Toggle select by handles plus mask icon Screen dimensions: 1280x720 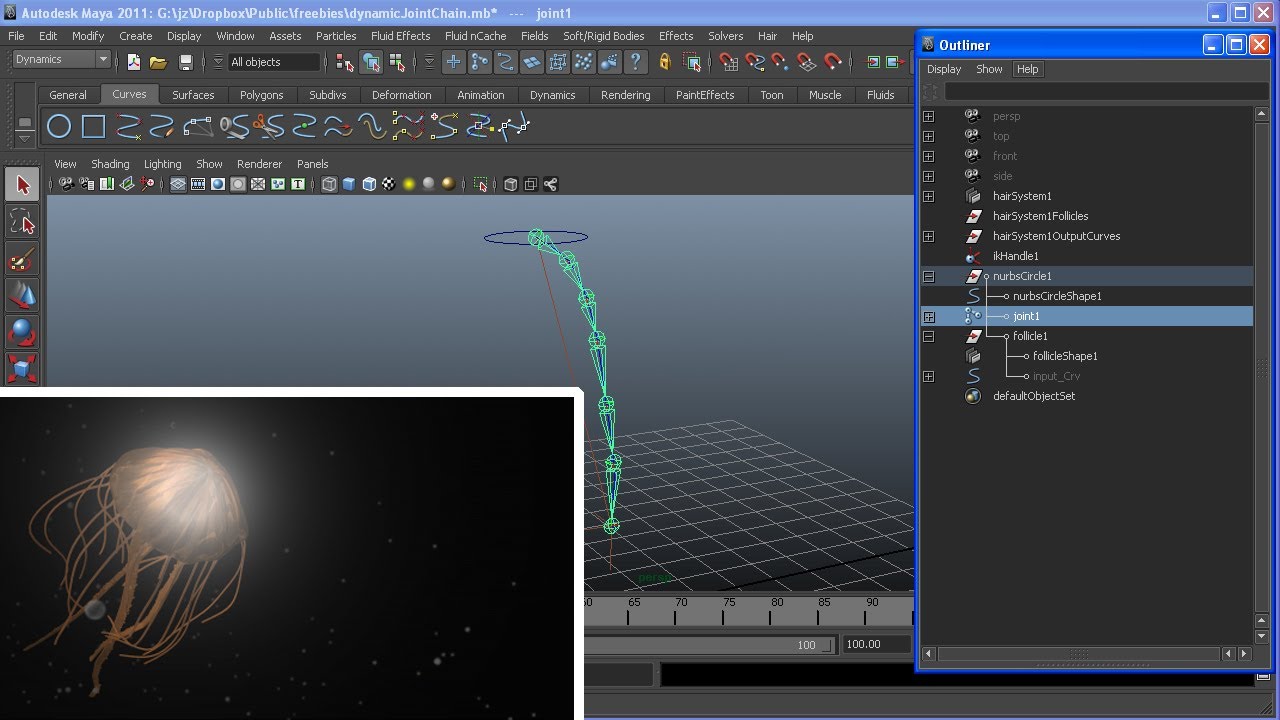click(454, 62)
